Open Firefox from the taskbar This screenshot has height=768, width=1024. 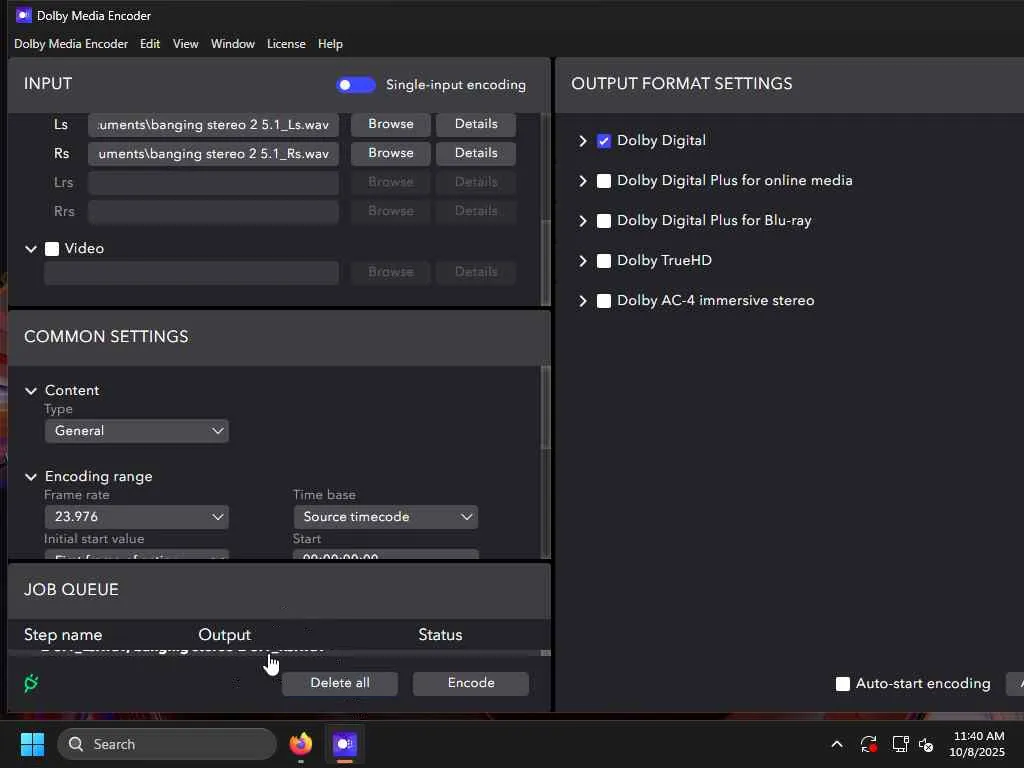(x=301, y=744)
